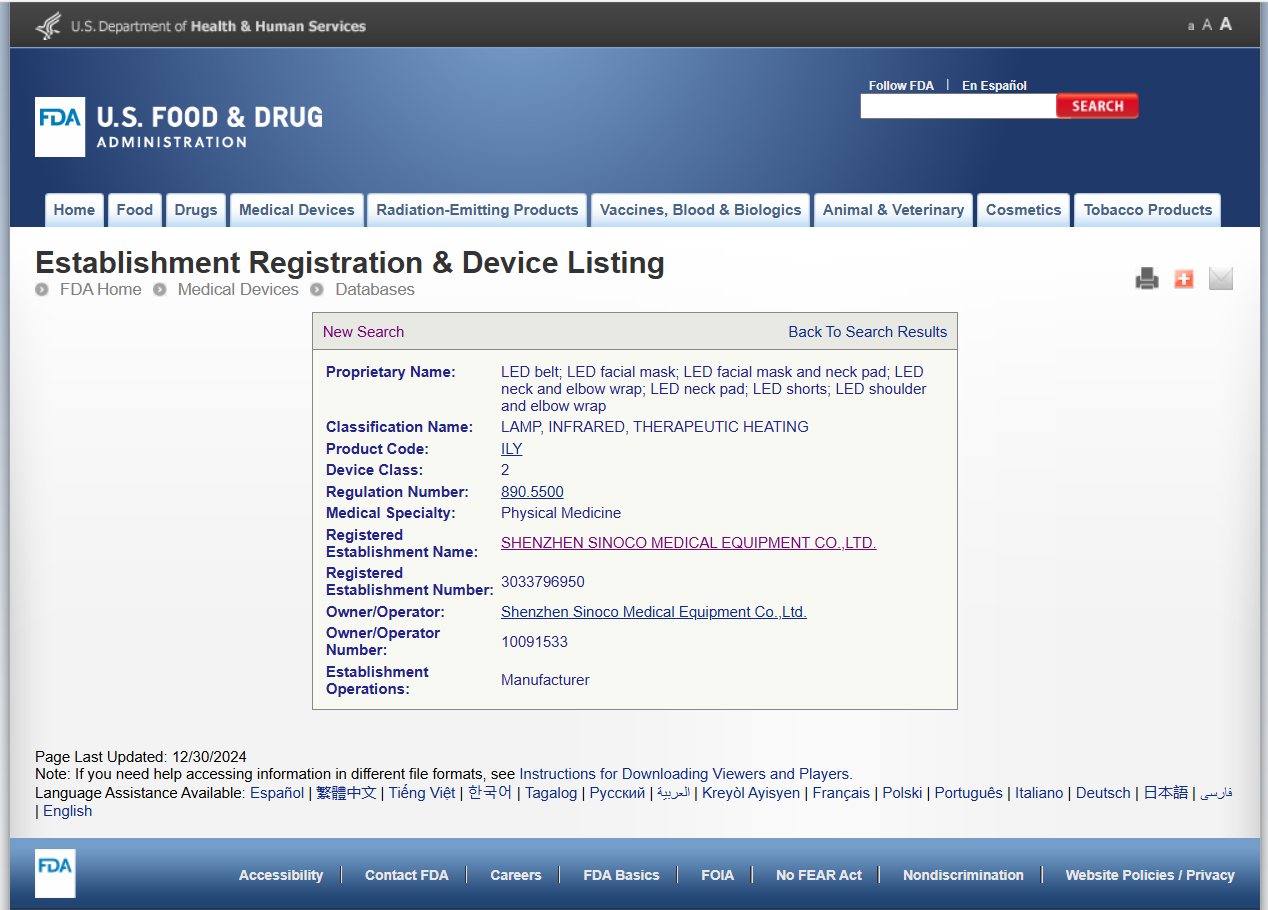Share page with the plus icon

pyautogui.click(x=1184, y=279)
